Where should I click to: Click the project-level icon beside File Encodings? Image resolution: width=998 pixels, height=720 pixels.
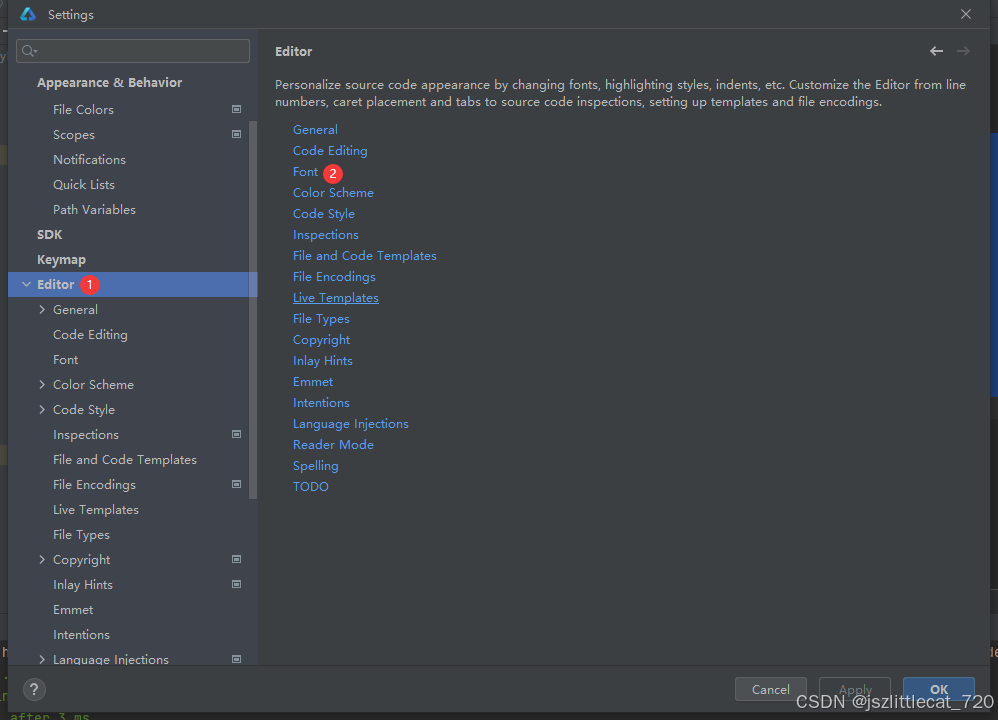237,484
